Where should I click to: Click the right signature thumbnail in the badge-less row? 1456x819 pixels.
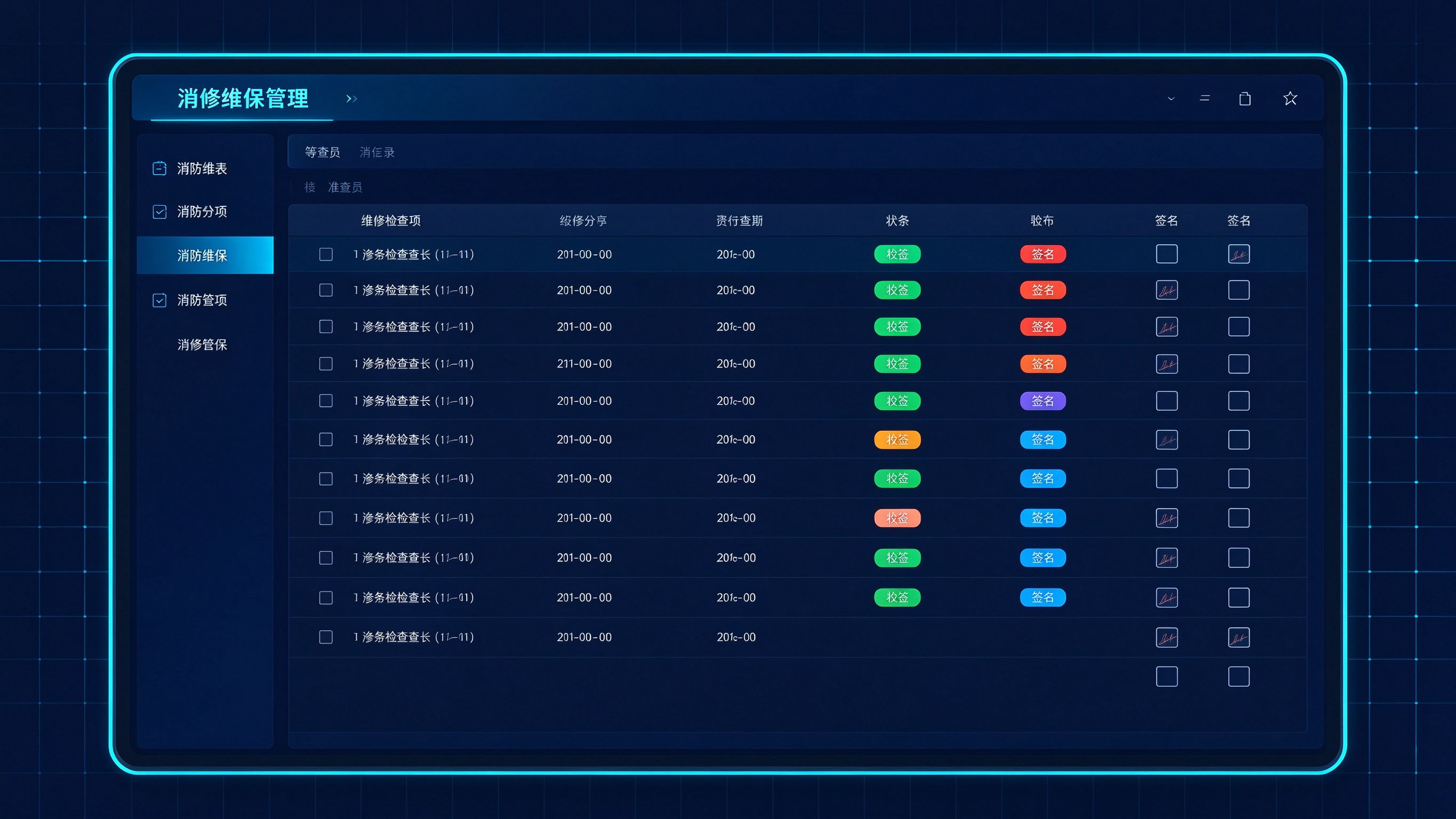click(1239, 638)
